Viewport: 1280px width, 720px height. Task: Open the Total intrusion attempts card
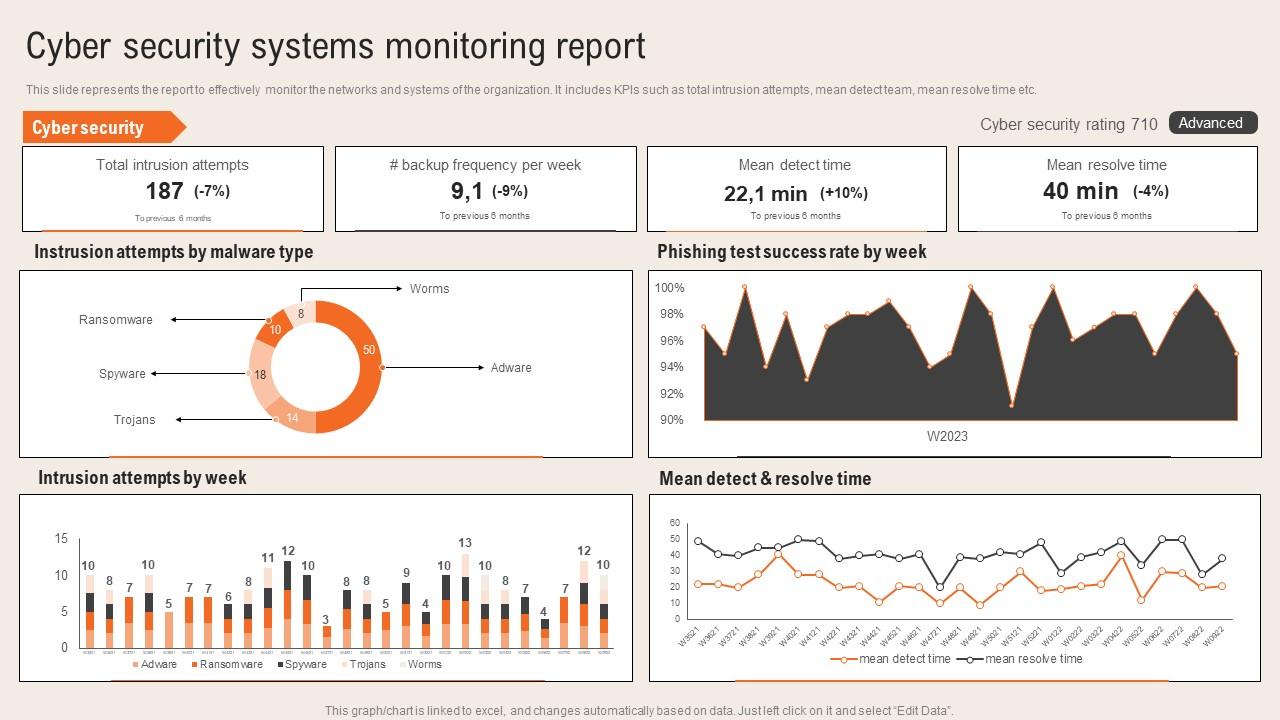(x=172, y=188)
